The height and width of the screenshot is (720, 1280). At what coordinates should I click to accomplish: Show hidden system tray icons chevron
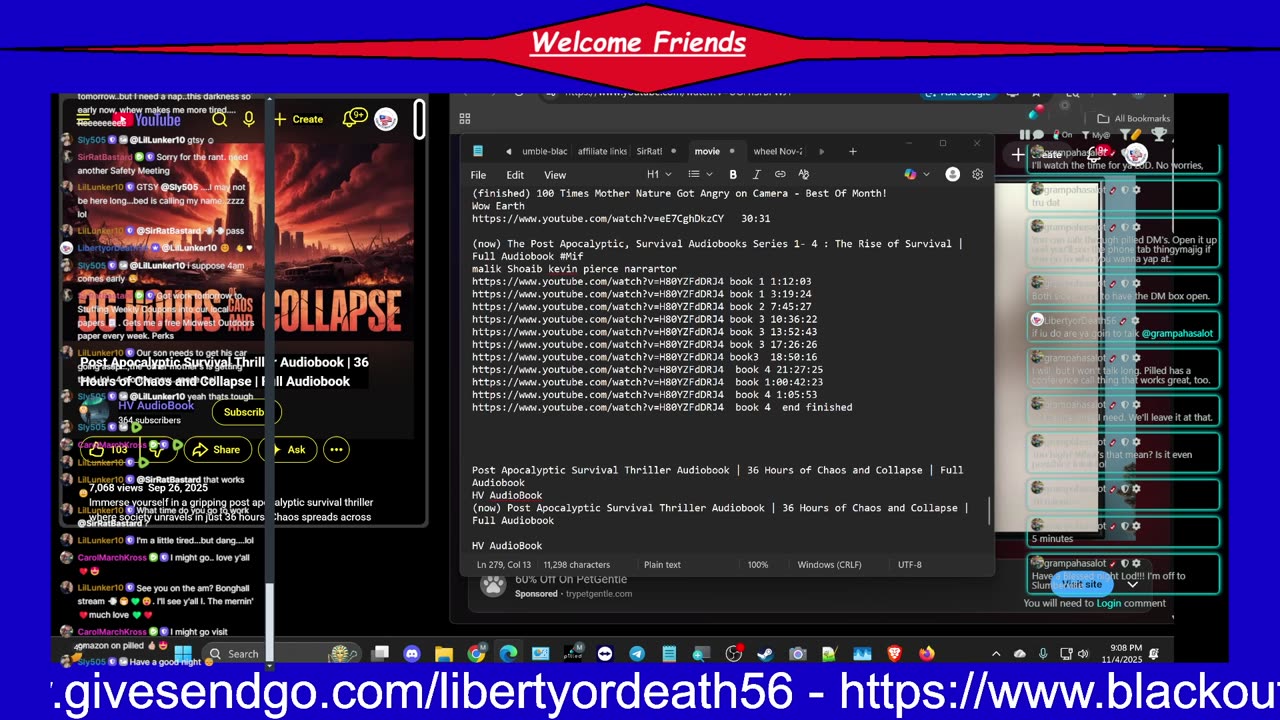coord(996,654)
